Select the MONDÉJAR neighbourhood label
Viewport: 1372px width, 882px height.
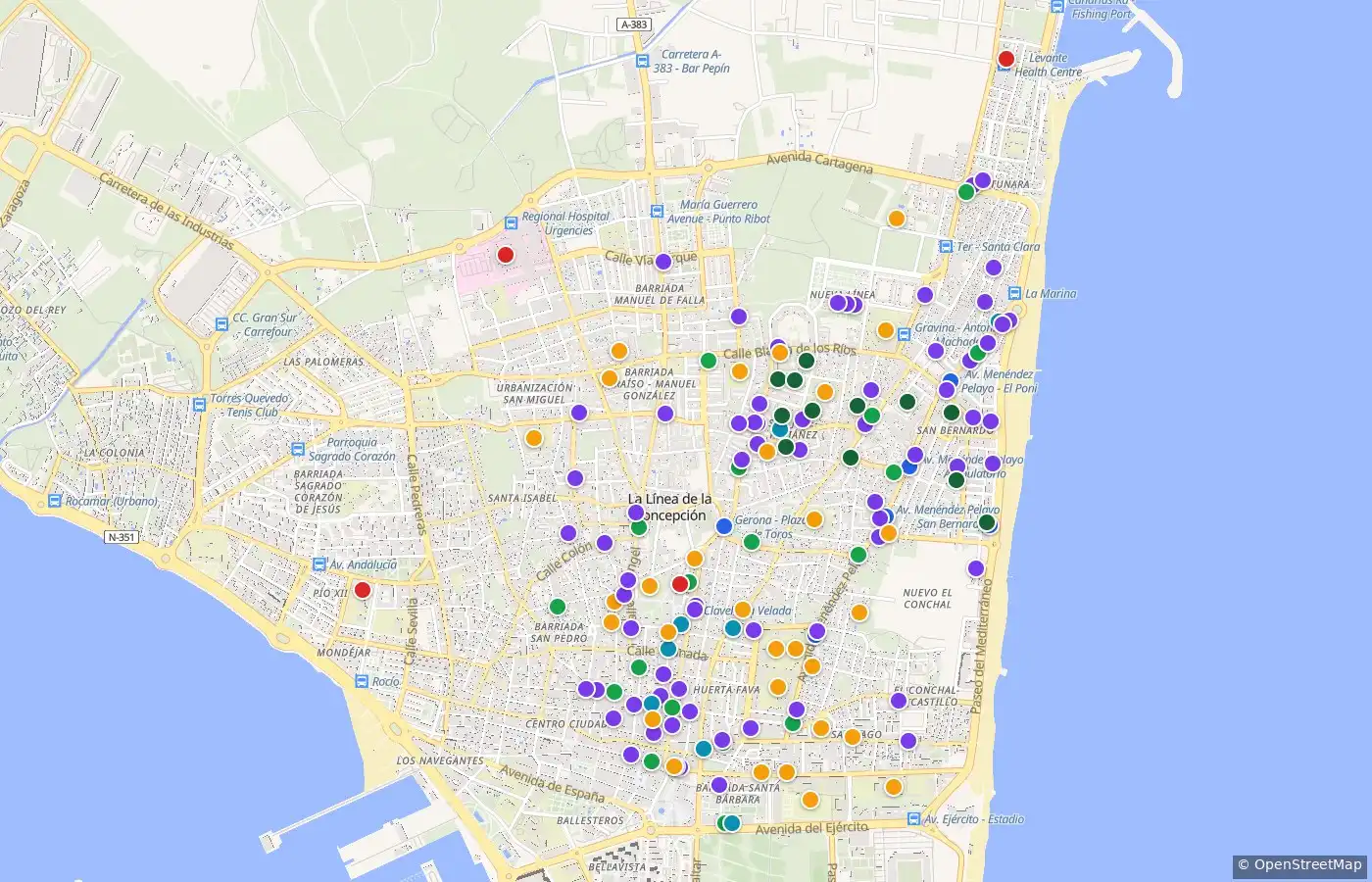click(x=344, y=653)
